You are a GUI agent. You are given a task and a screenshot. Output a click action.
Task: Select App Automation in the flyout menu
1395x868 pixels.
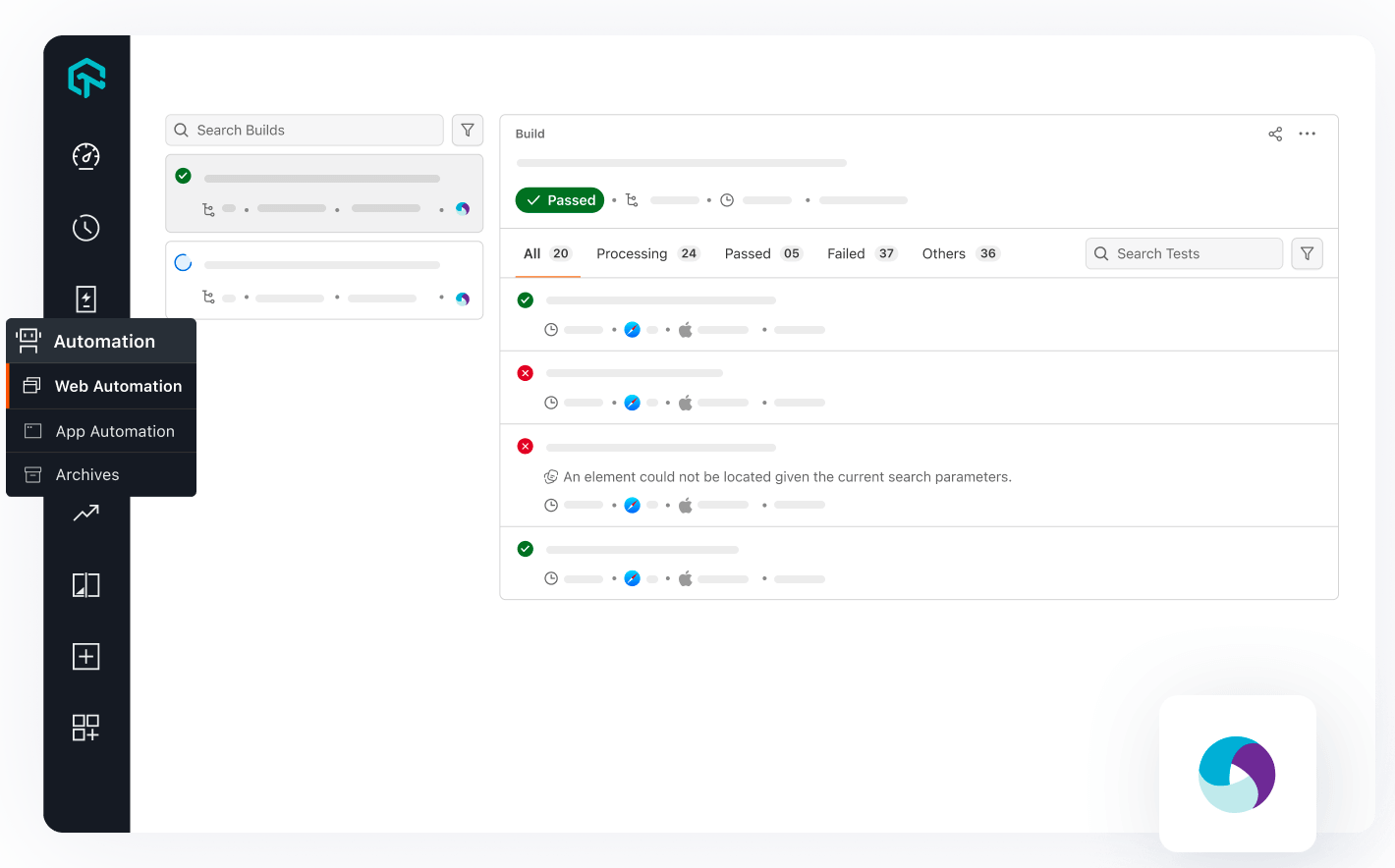point(102,431)
